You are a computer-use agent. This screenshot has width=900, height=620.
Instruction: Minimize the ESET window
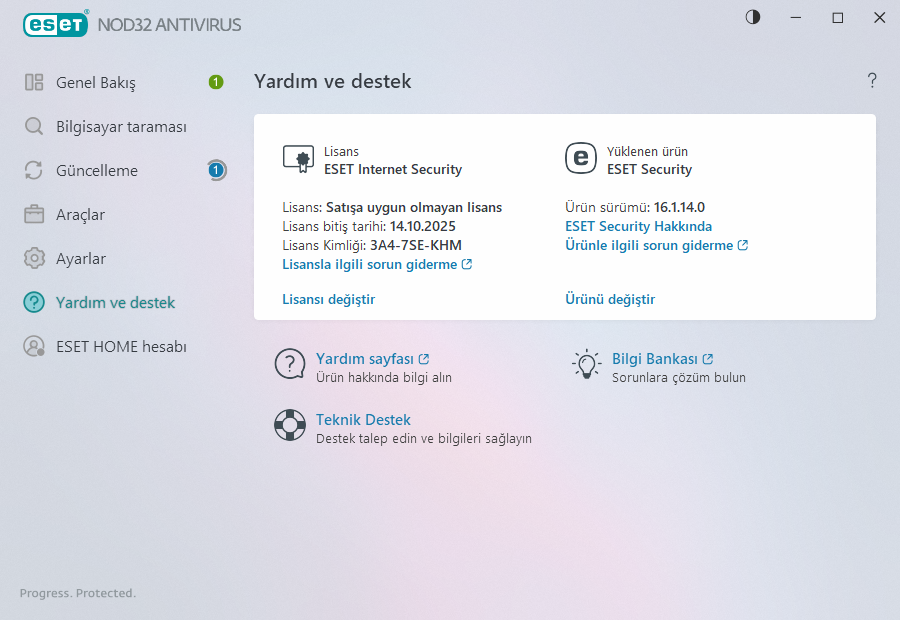796,18
